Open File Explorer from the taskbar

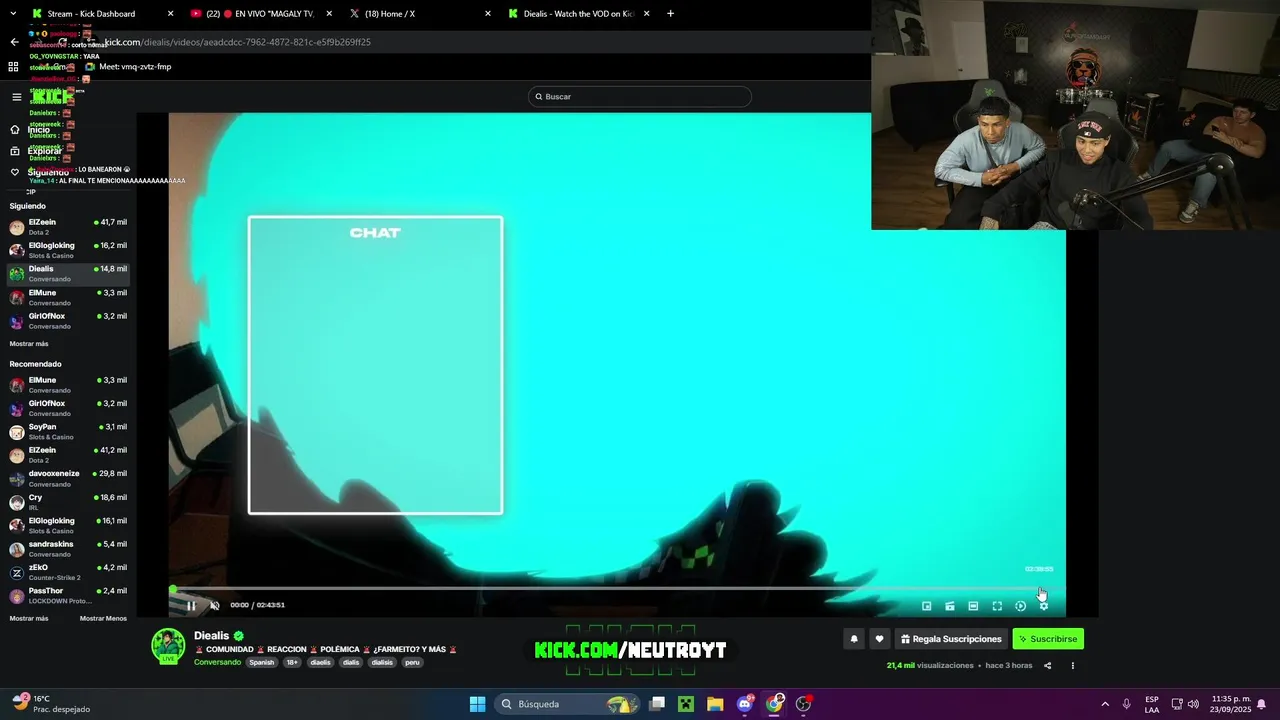point(715,704)
